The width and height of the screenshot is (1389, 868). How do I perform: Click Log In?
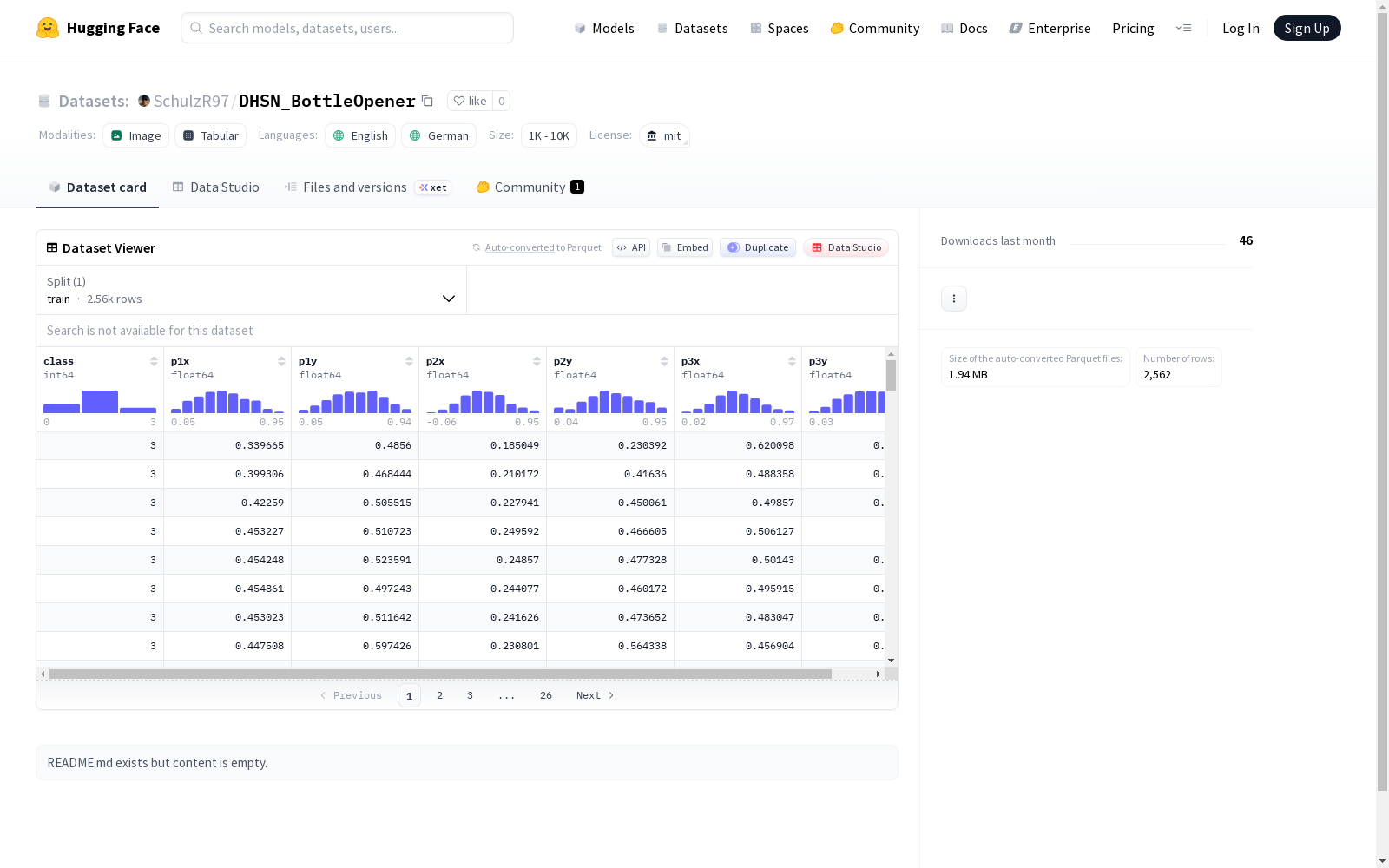pyautogui.click(x=1241, y=28)
